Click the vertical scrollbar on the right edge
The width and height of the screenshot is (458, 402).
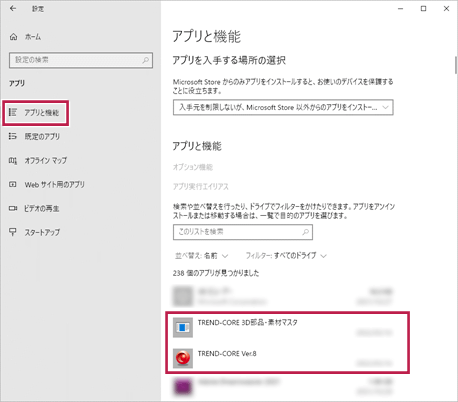pos(456,65)
